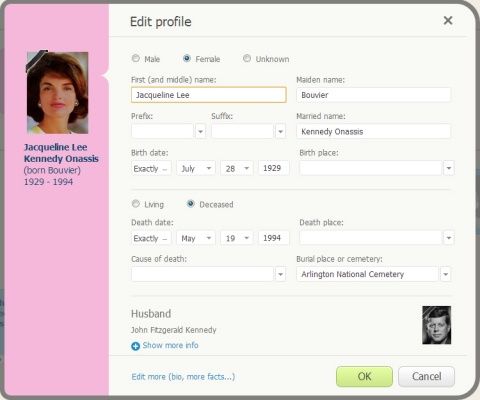The height and width of the screenshot is (400, 480).
Task: Click the (born Bouvier) text
Action: pyautogui.click(x=52, y=170)
